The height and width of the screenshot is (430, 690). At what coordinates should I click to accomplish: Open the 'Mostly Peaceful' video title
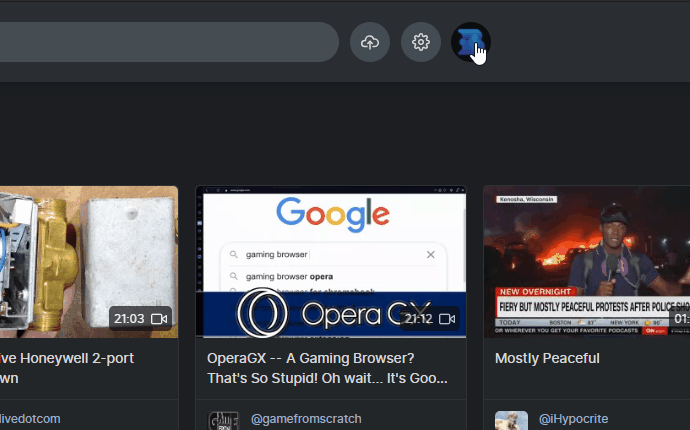[x=547, y=358]
